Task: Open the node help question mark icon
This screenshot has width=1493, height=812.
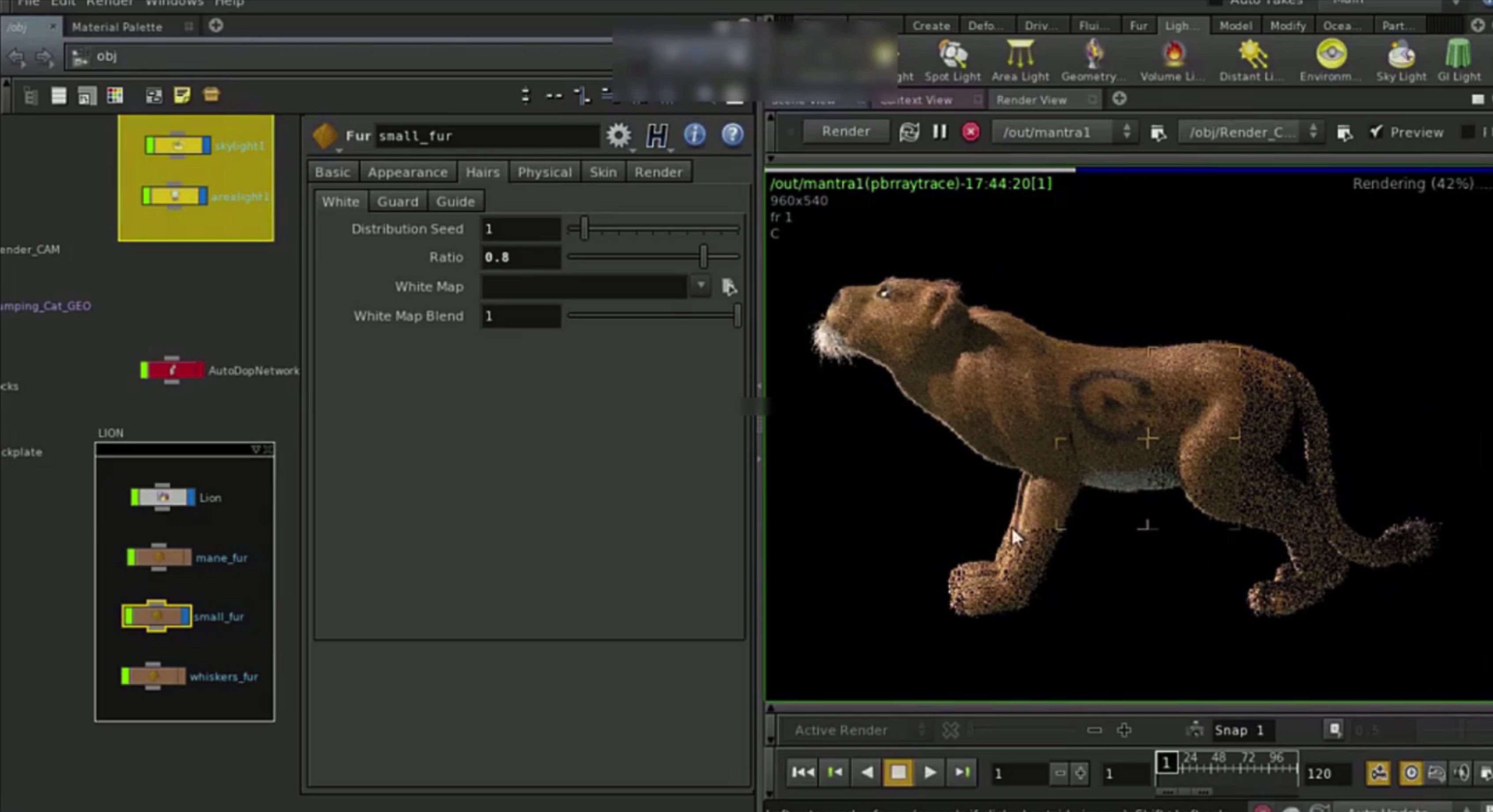Action: (x=732, y=135)
